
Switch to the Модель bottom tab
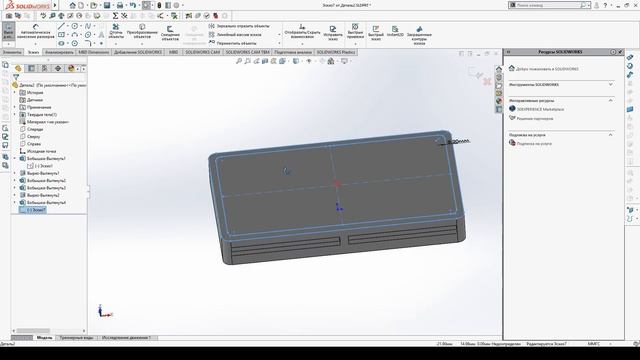pos(44,338)
